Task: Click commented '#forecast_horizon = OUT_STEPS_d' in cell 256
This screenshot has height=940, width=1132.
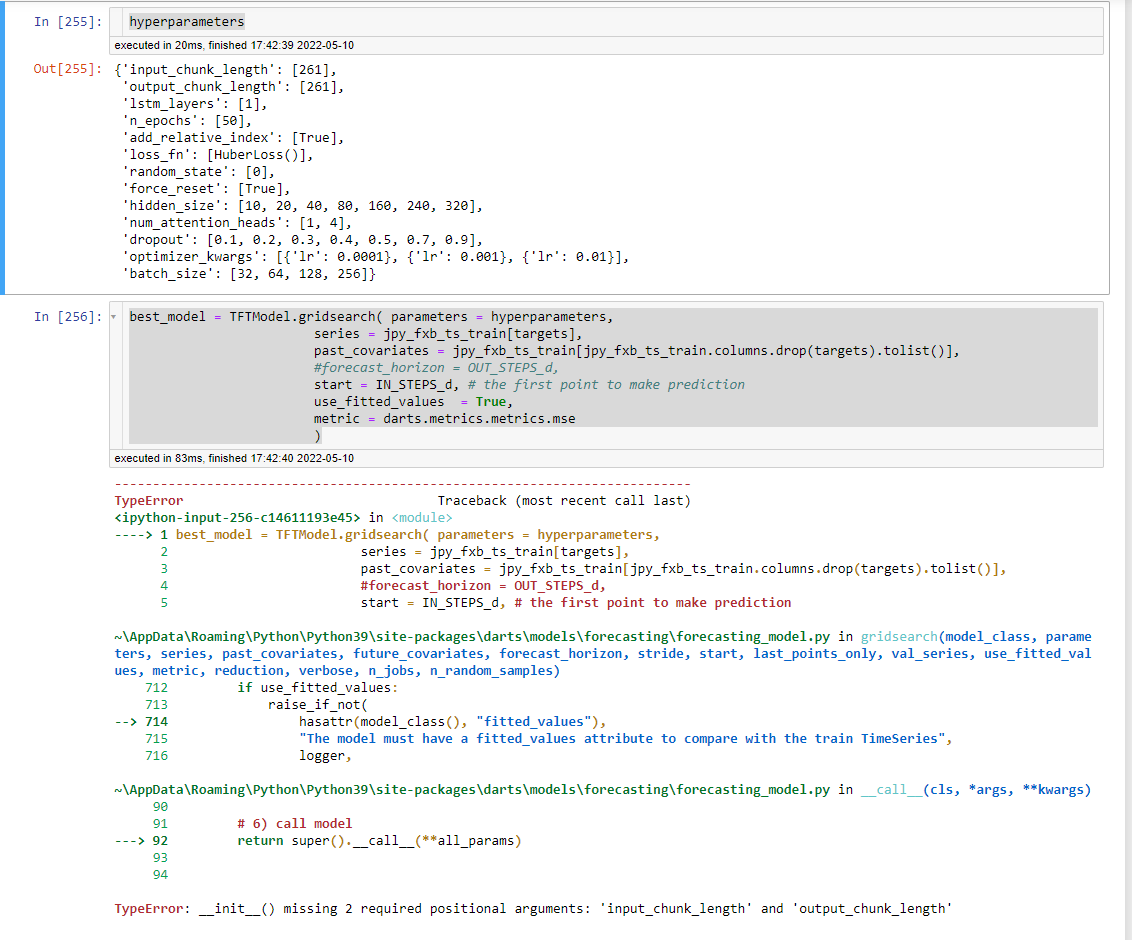Action: pyautogui.click(x=436, y=367)
